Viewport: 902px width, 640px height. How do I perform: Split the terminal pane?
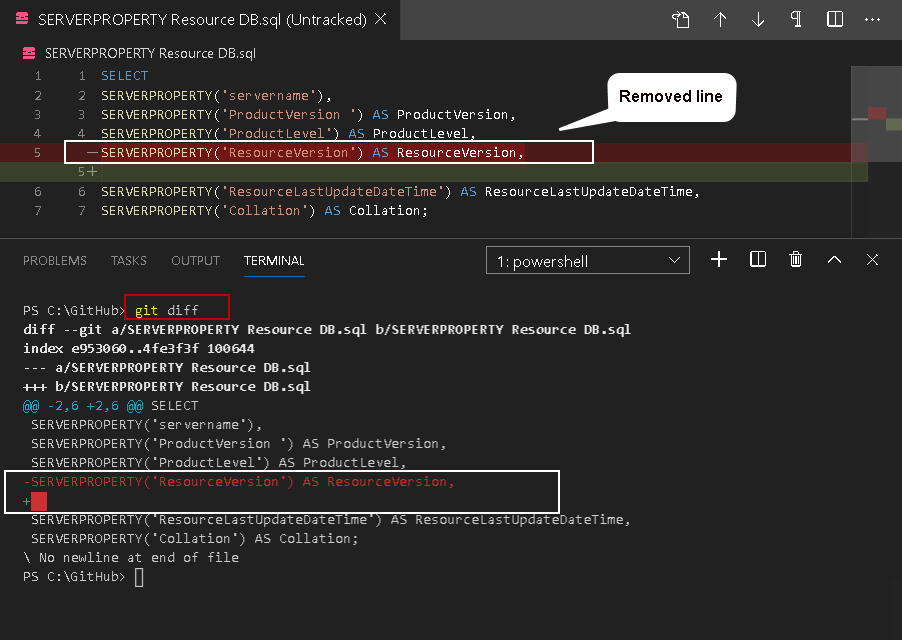(758, 260)
